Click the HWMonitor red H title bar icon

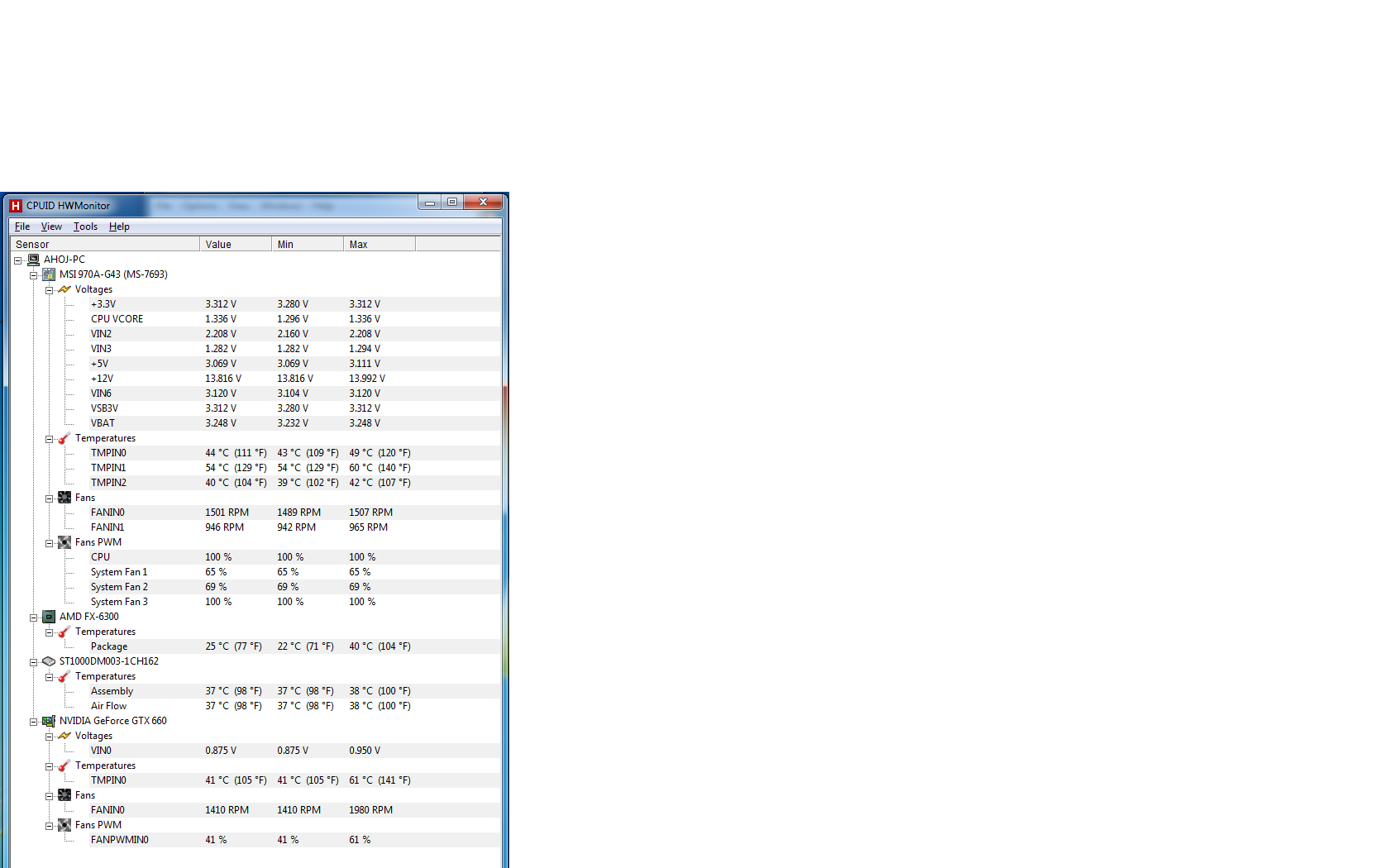point(16,206)
